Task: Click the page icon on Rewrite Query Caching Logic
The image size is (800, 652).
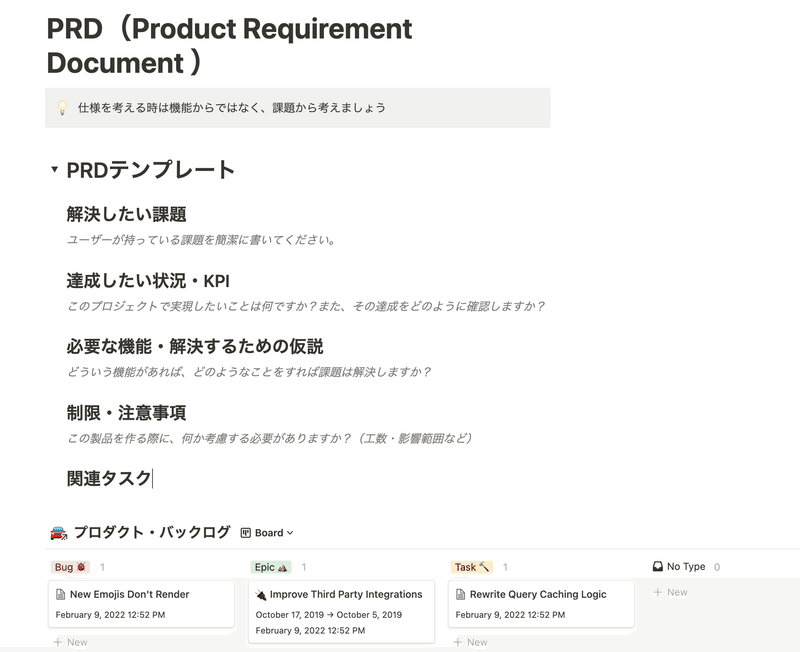Action: pos(460,594)
